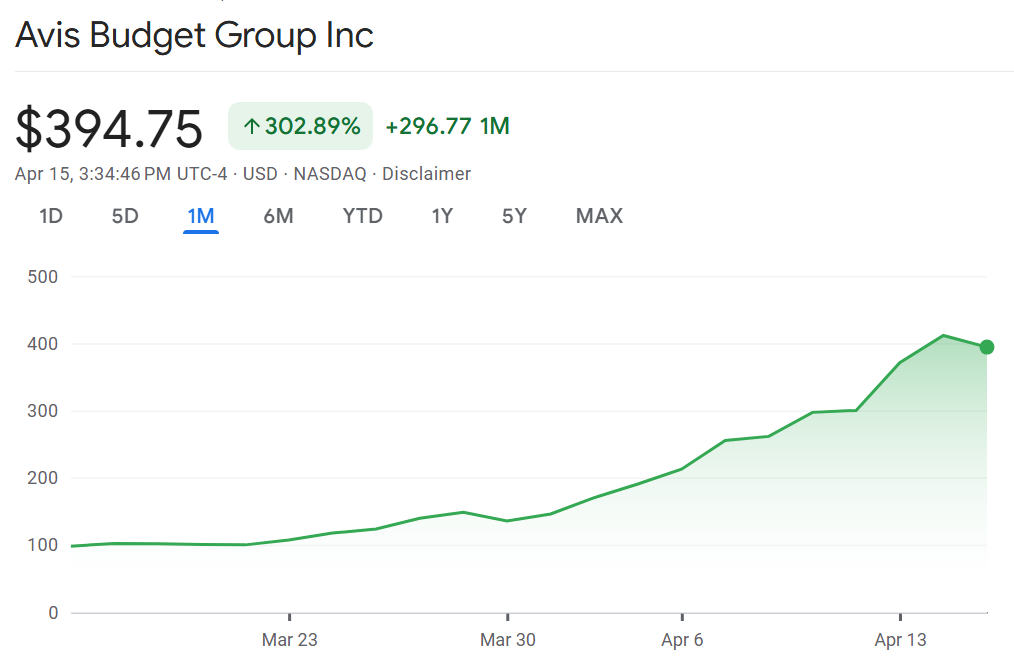Click the Apr 13 axis label
The image size is (1014, 667).
[x=901, y=640]
